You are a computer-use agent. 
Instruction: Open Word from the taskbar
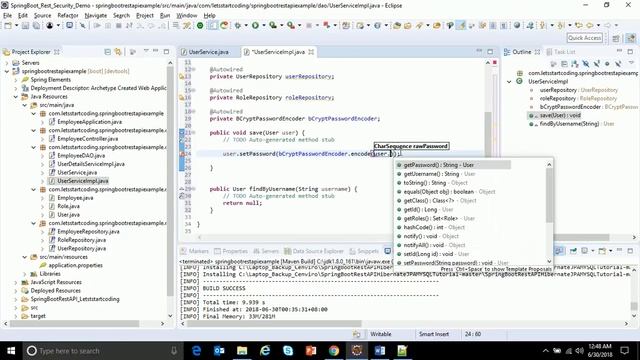pos(380,351)
